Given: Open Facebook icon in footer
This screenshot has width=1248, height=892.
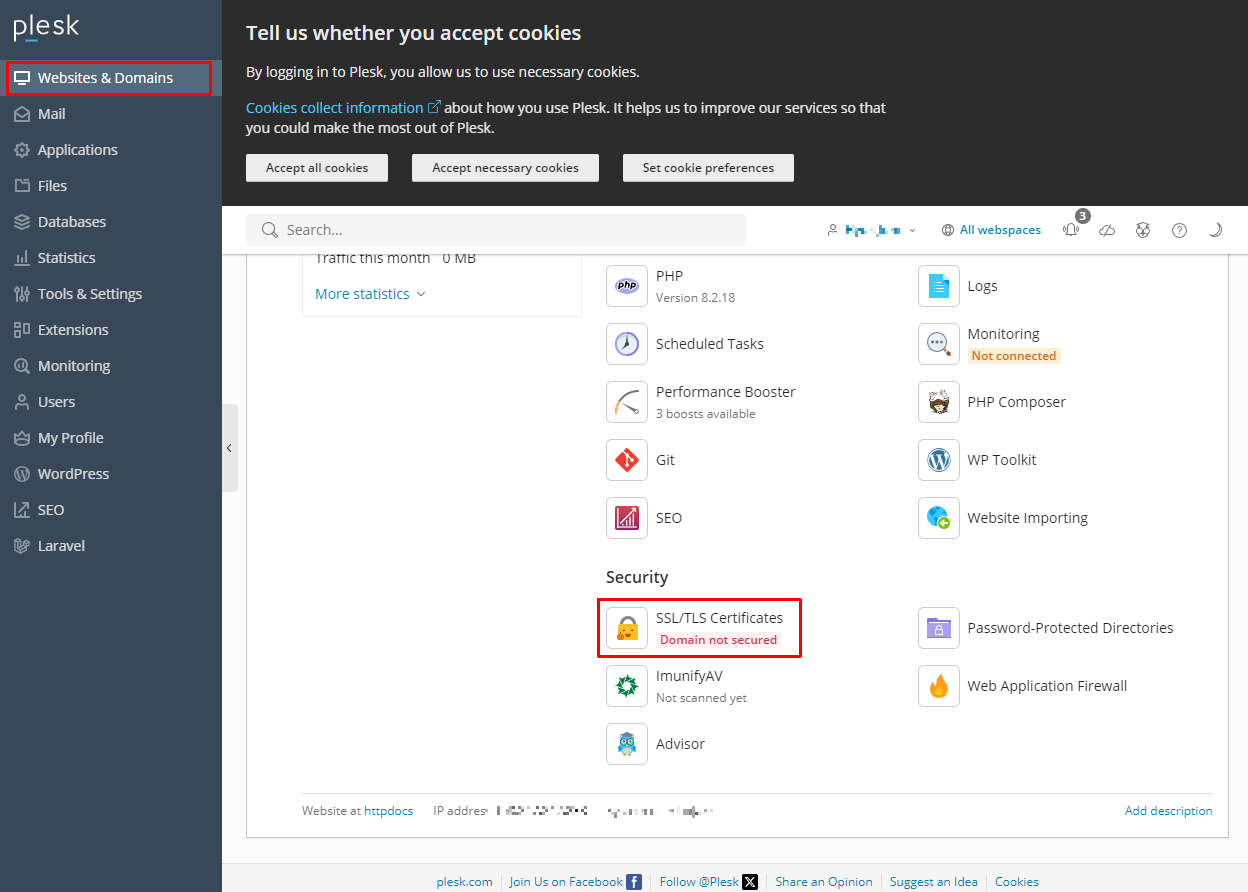Looking at the screenshot, I should [634, 882].
